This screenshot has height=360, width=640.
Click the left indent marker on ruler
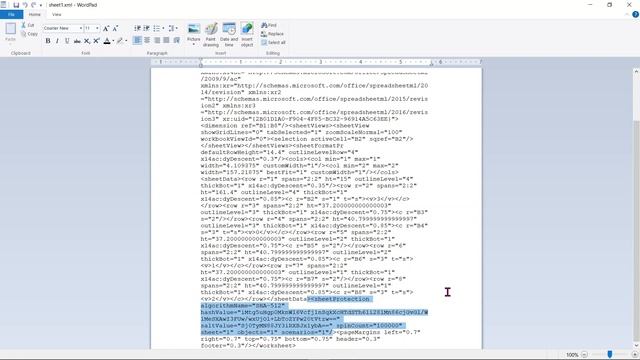[x=201, y=63]
